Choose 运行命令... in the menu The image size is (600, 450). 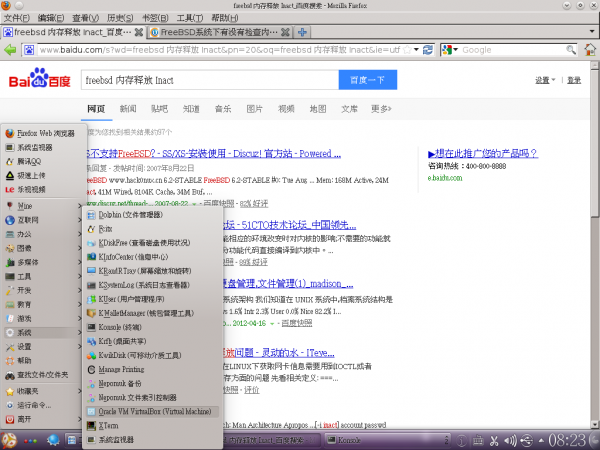pos(44,405)
